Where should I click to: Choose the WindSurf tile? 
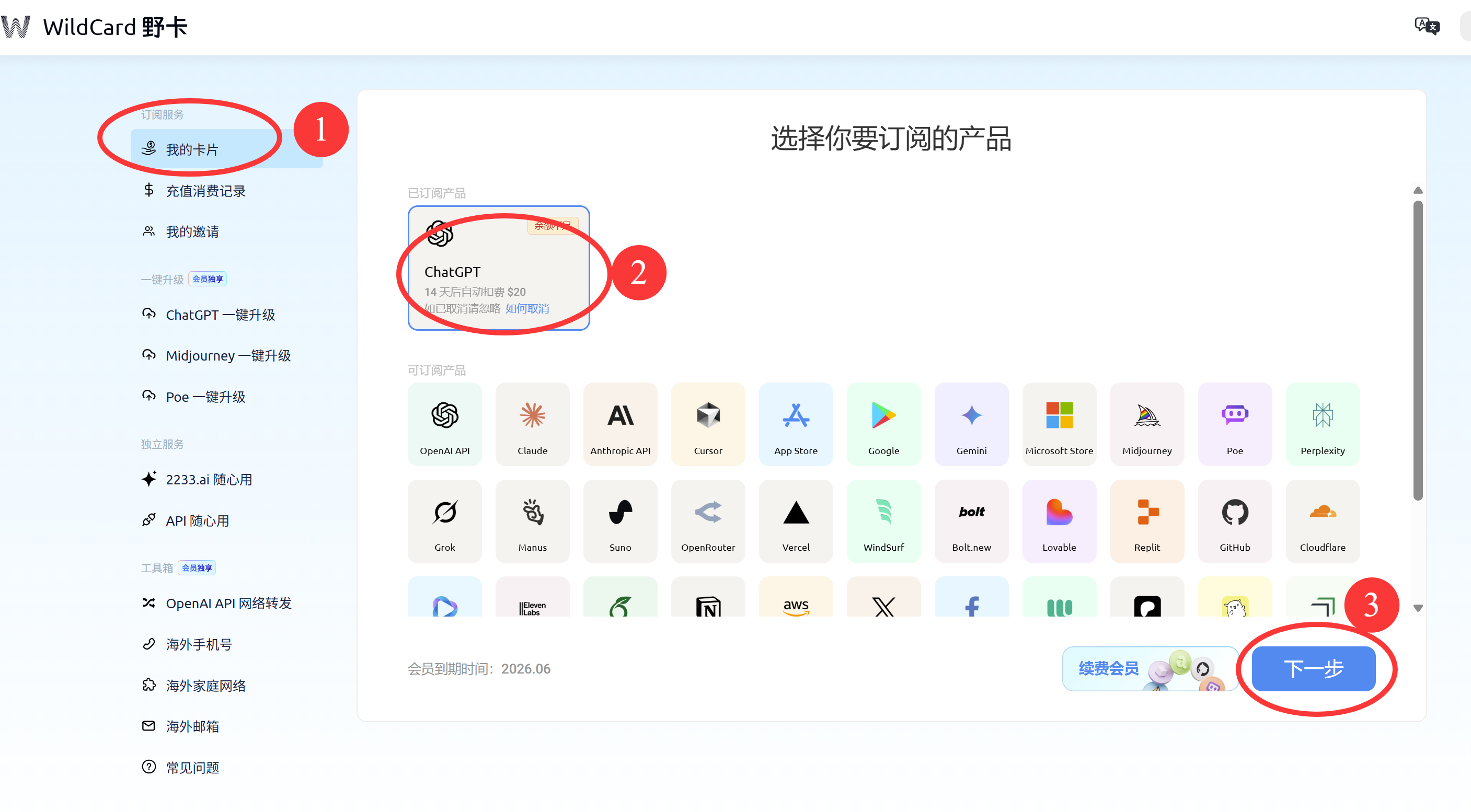point(883,521)
